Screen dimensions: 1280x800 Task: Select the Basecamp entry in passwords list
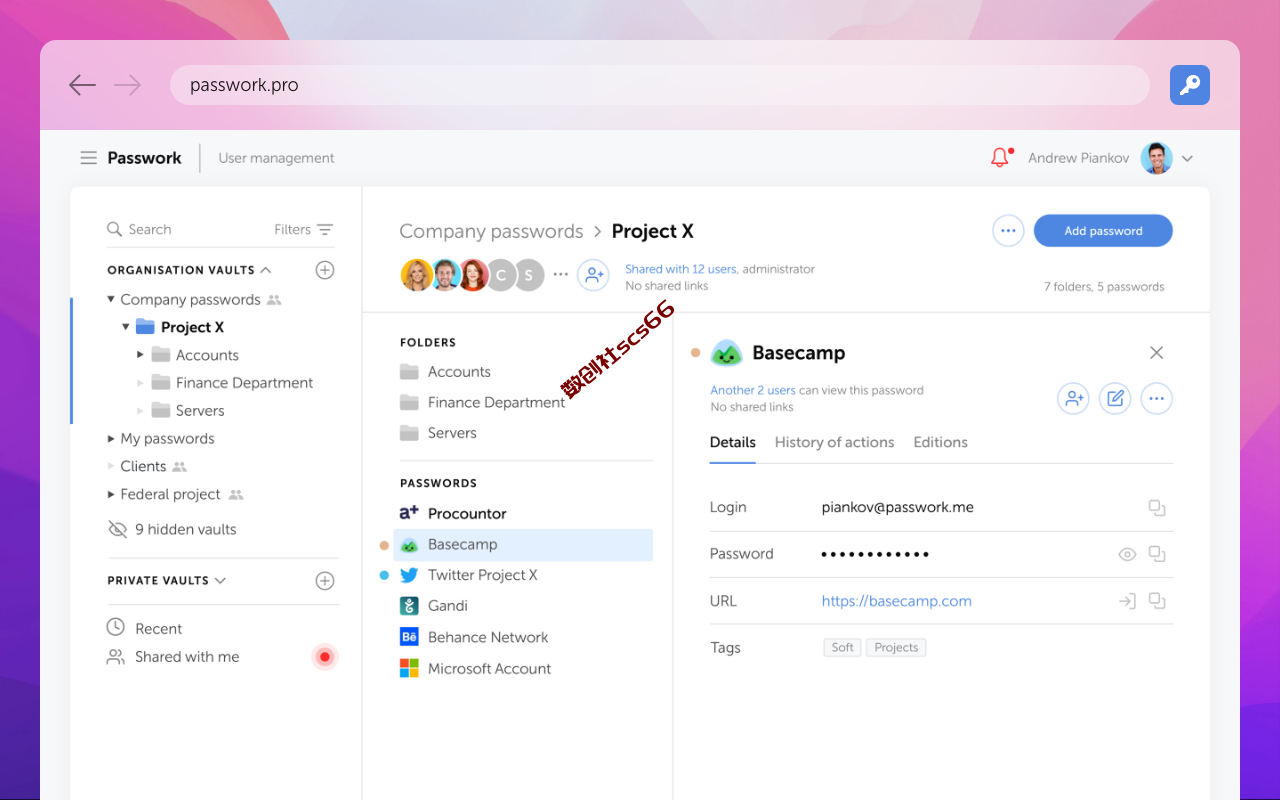524,544
